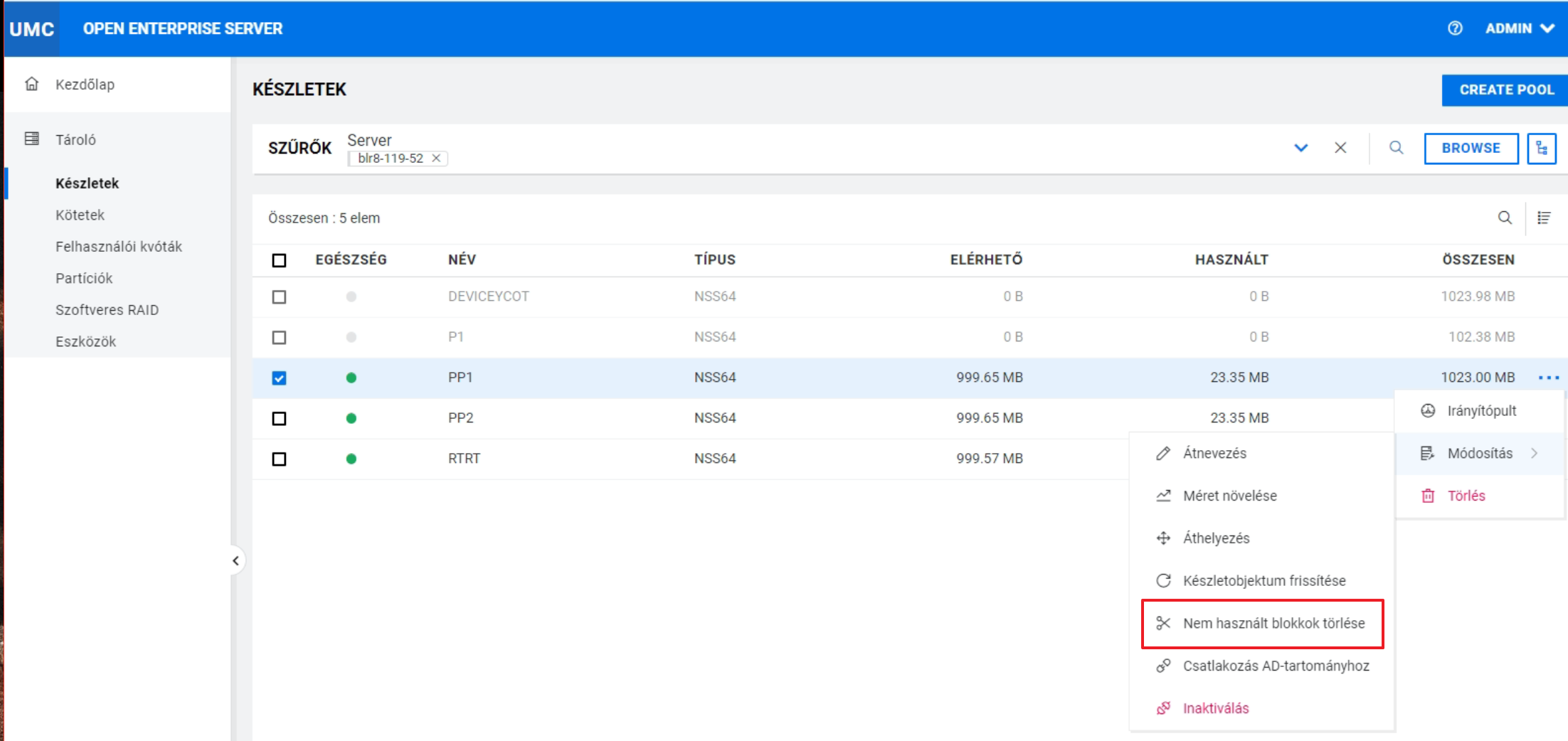The image size is (1568, 741).
Task: Uncheck the PP1 pool checkbox
Action: [x=279, y=378]
